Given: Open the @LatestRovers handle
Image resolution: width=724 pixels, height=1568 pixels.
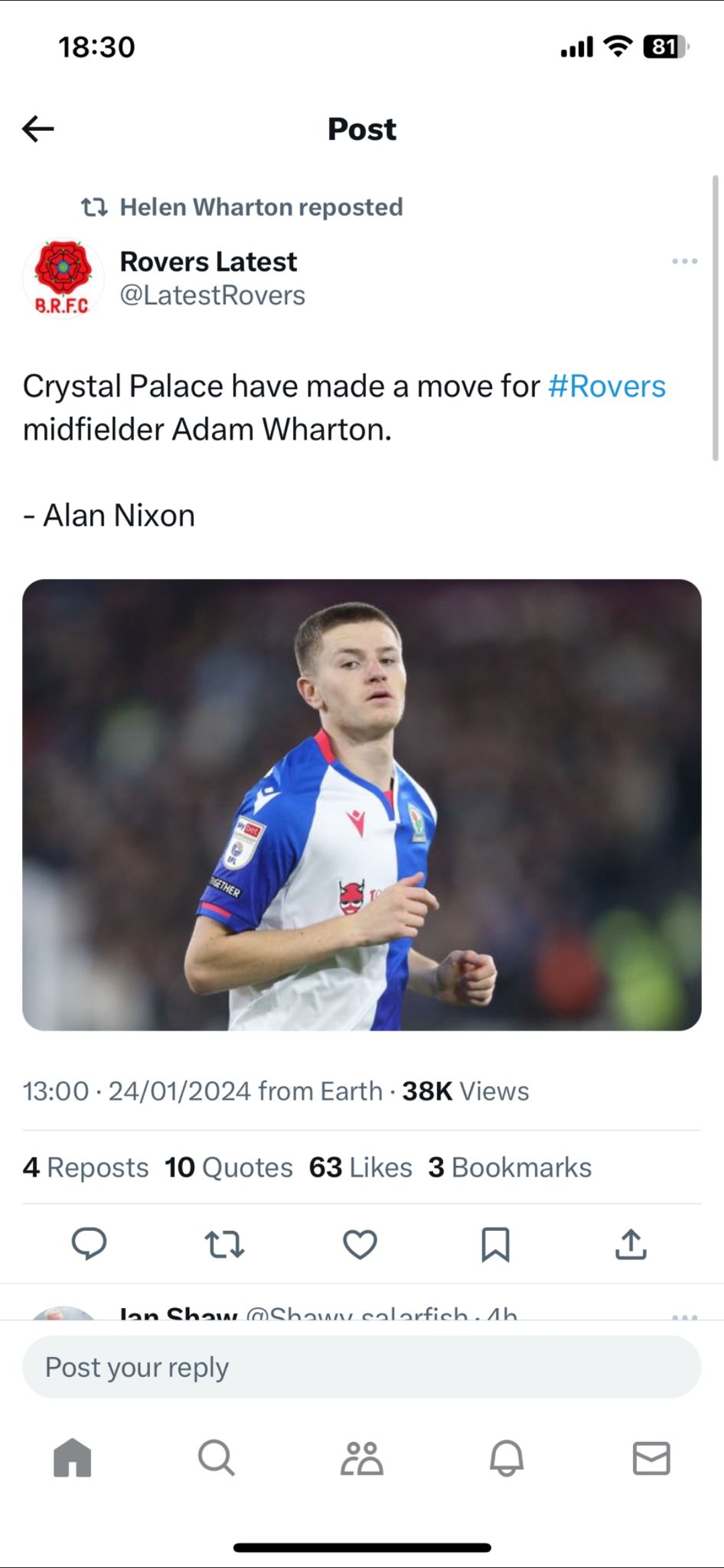Looking at the screenshot, I should [x=213, y=296].
